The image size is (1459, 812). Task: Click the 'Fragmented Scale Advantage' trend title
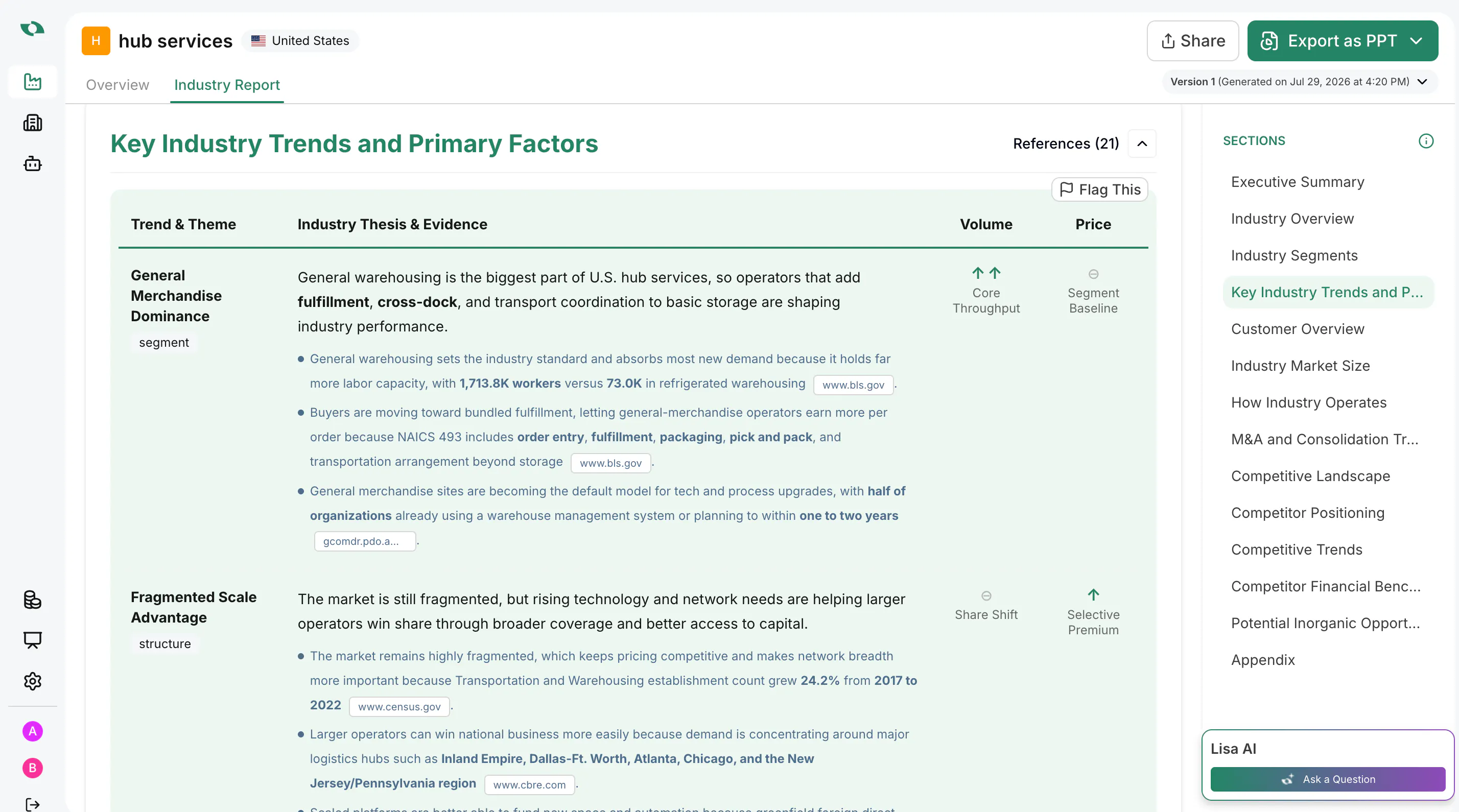click(193, 608)
